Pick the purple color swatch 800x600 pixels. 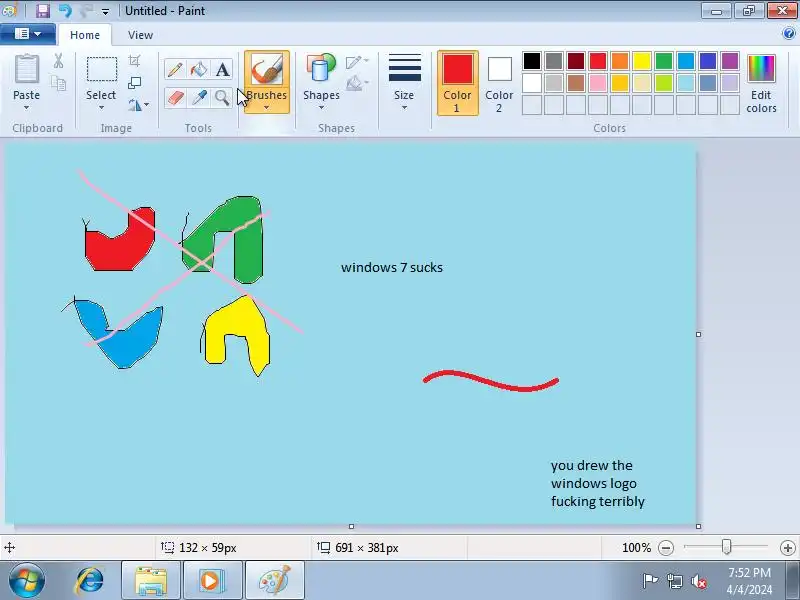tap(730, 61)
